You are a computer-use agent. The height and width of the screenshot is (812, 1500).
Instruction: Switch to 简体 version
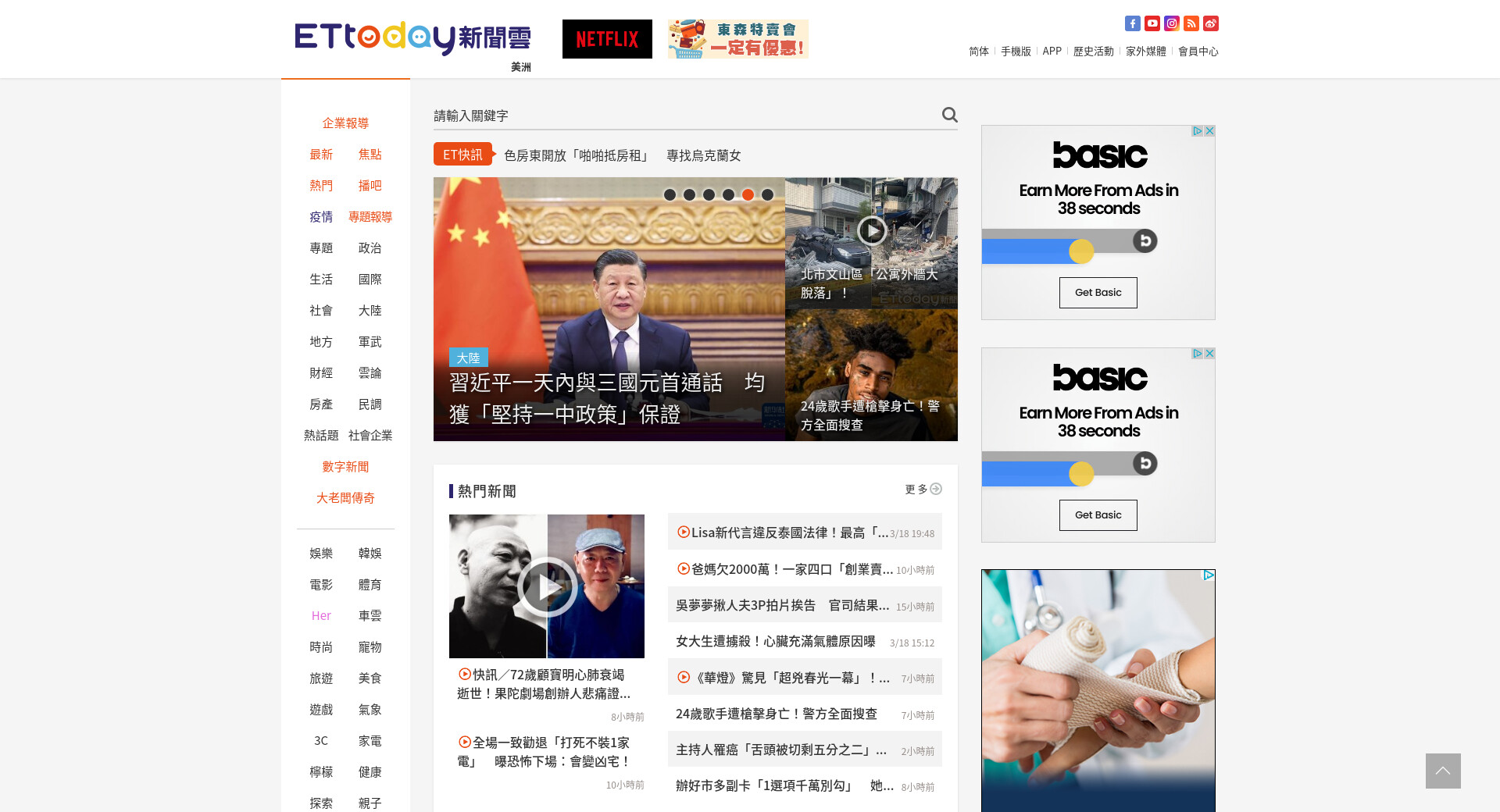(979, 52)
